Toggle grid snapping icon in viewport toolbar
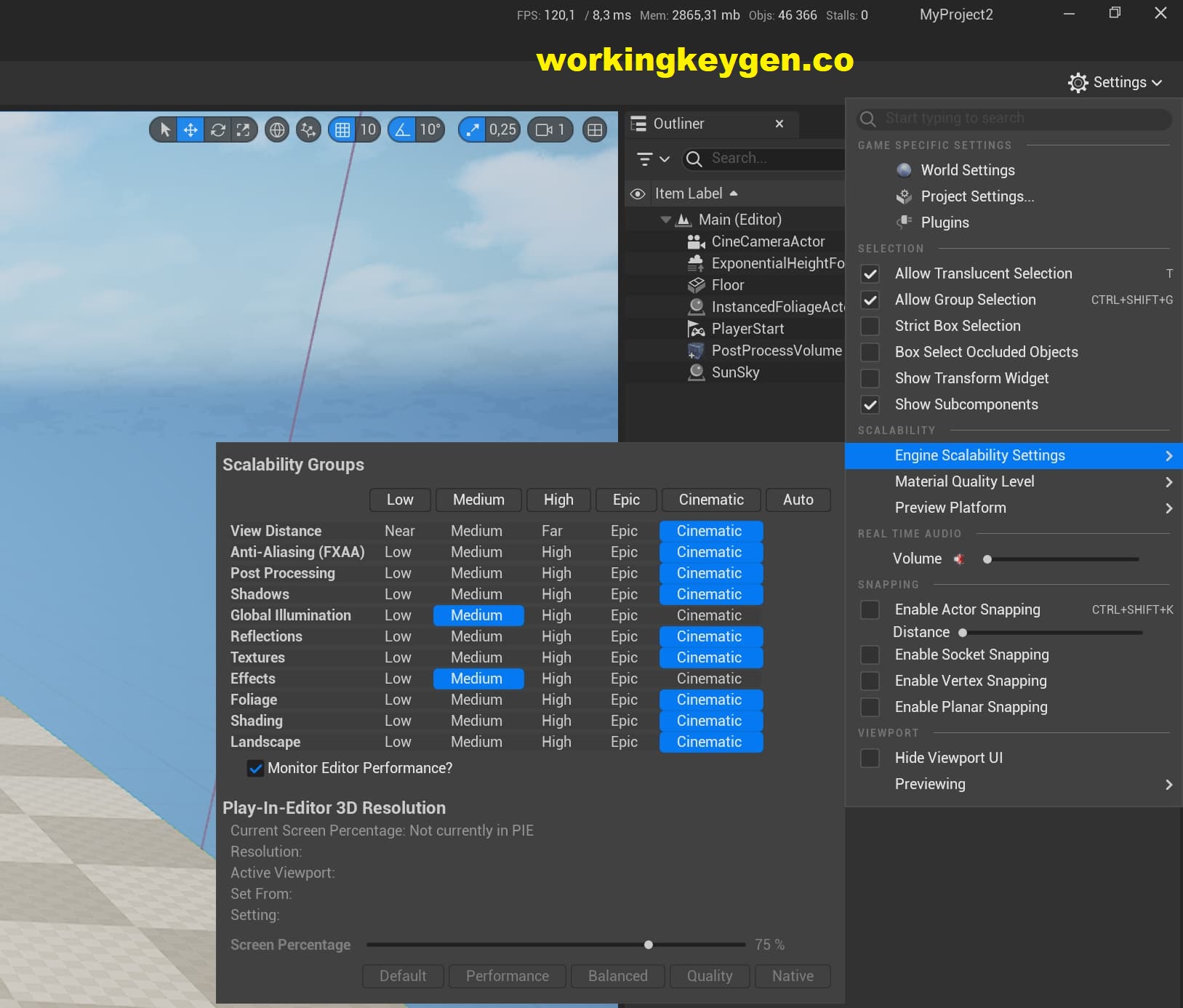1183x1008 pixels. pos(342,130)
